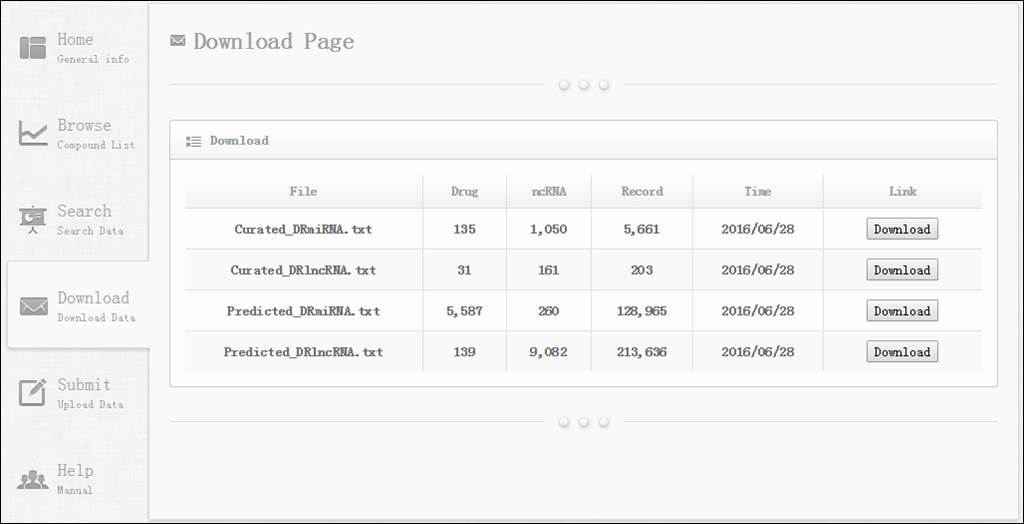Click envelope icon beside Download Page title
The image size is (1024, 524).
tap(178, 41)
